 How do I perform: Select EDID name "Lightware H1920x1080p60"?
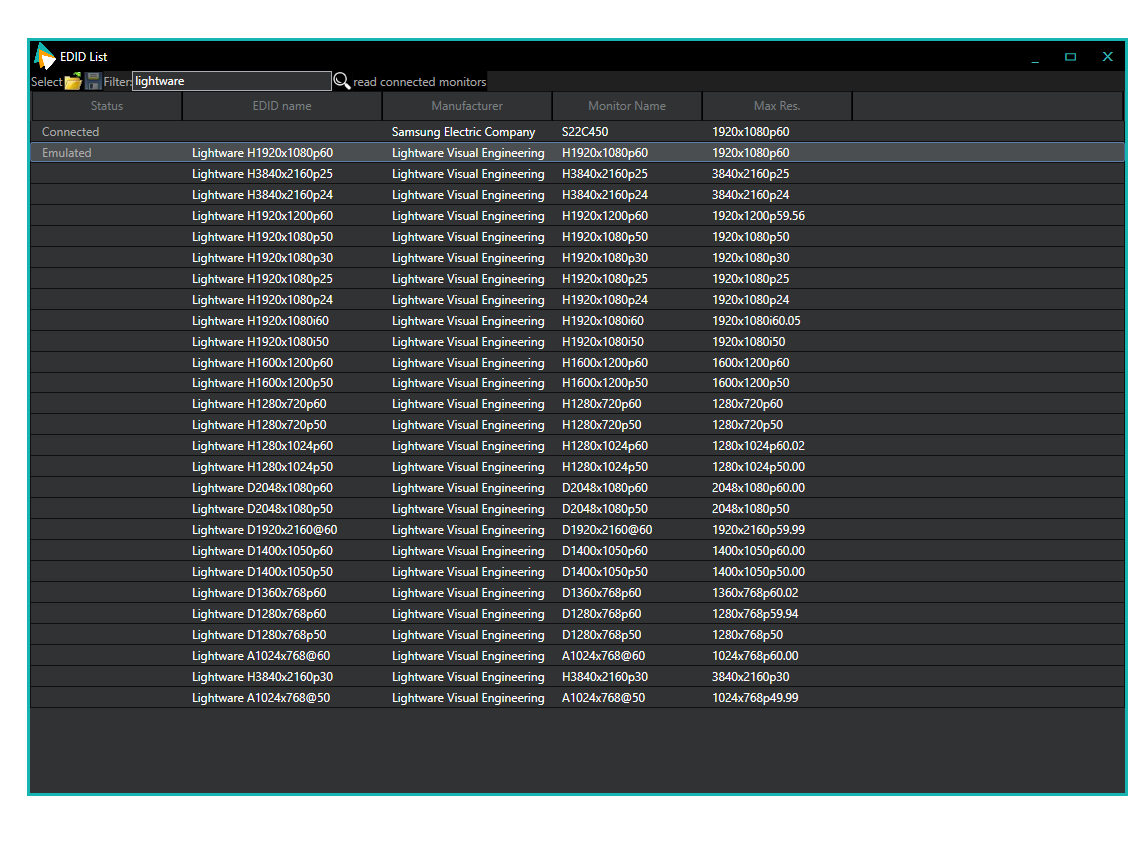pyautogui.click(x=262, y=153)
